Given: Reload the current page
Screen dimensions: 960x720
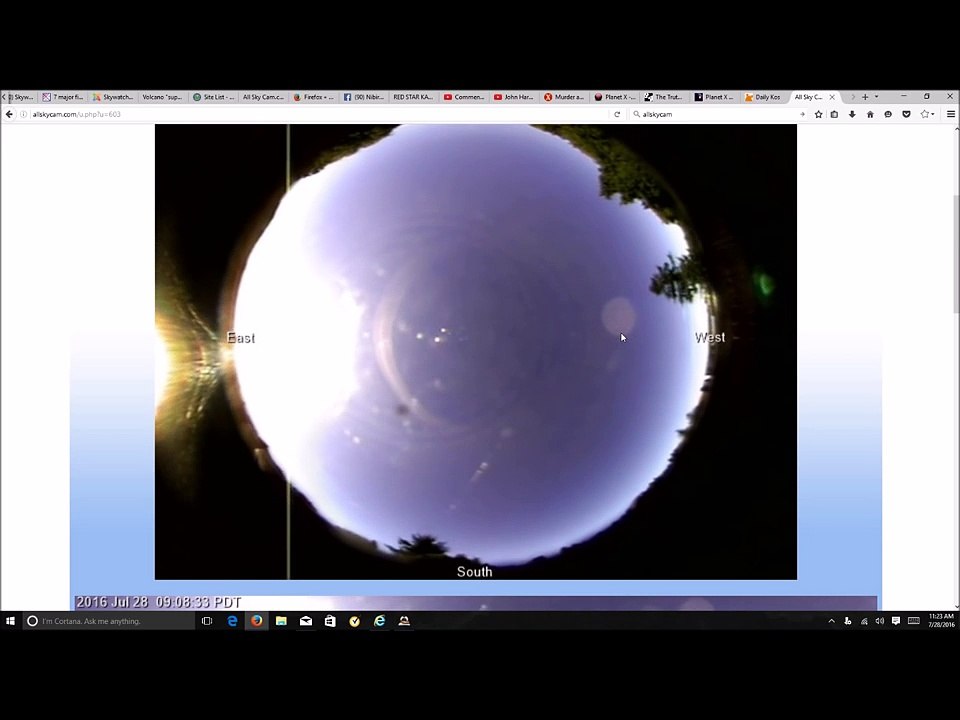Looking at the screenshot, I should (617, 114).
